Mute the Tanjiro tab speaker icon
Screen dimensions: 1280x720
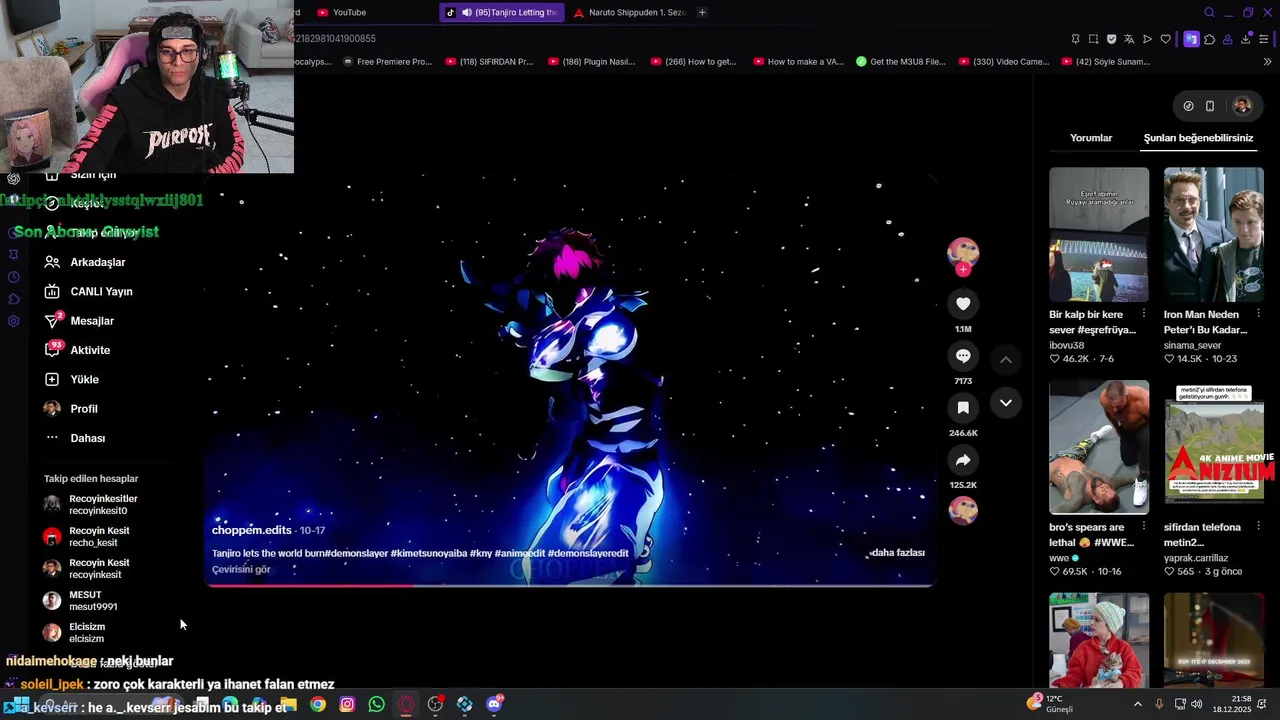[466, 12]
